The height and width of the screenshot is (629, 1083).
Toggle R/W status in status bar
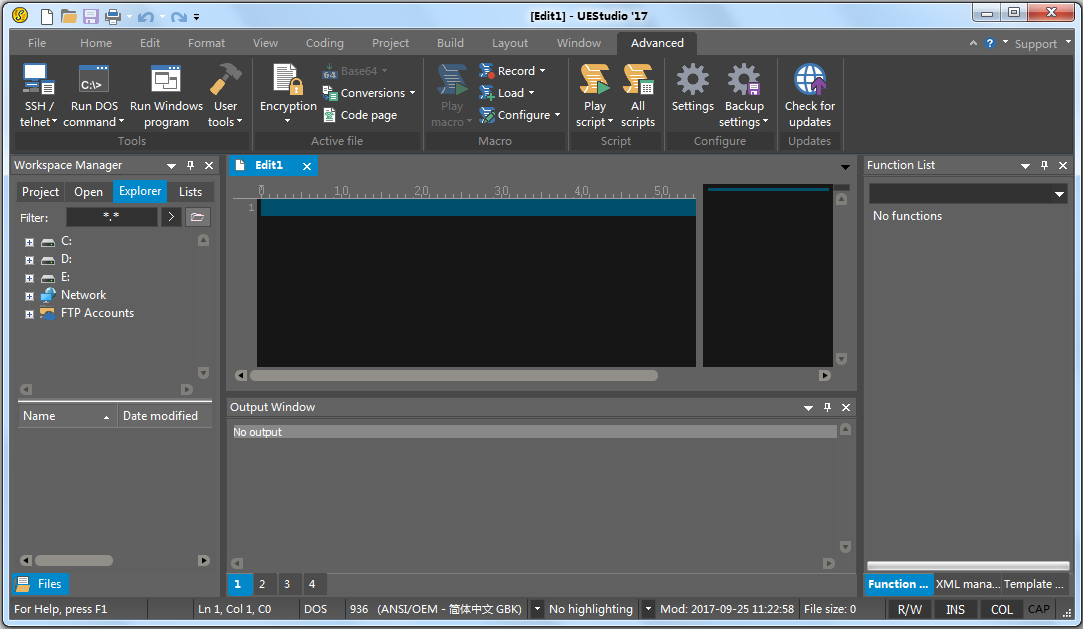(x=910, y=609)
